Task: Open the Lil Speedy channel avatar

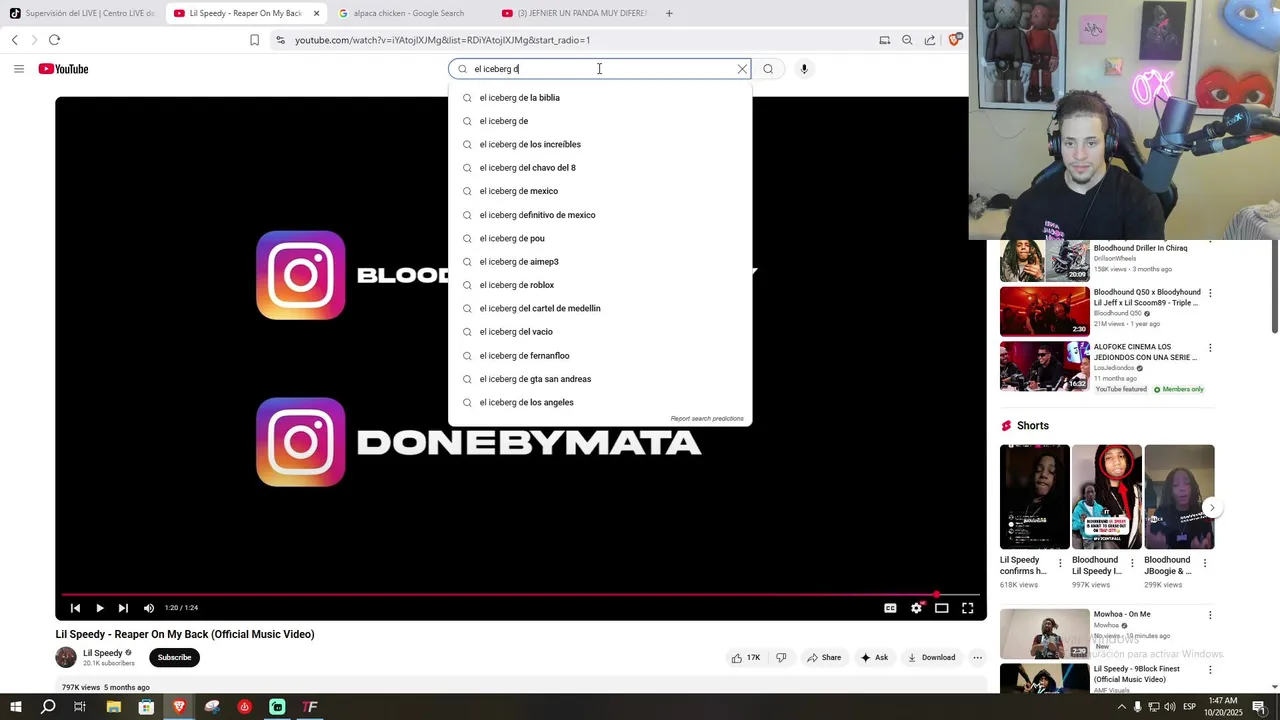Action: (66, 657)
